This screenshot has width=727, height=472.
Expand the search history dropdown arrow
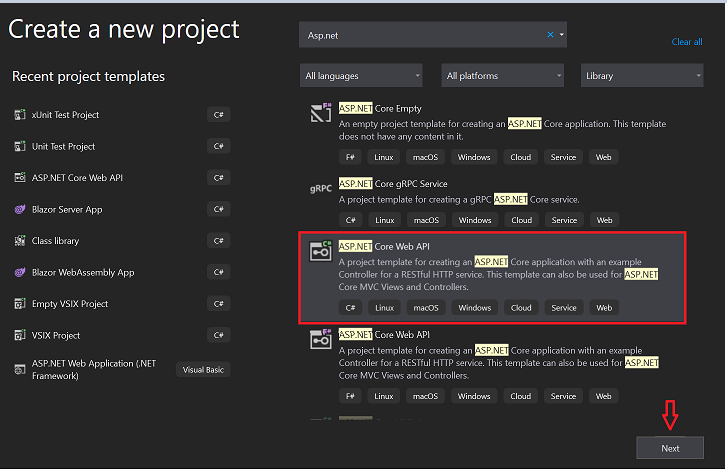[561, 34]
